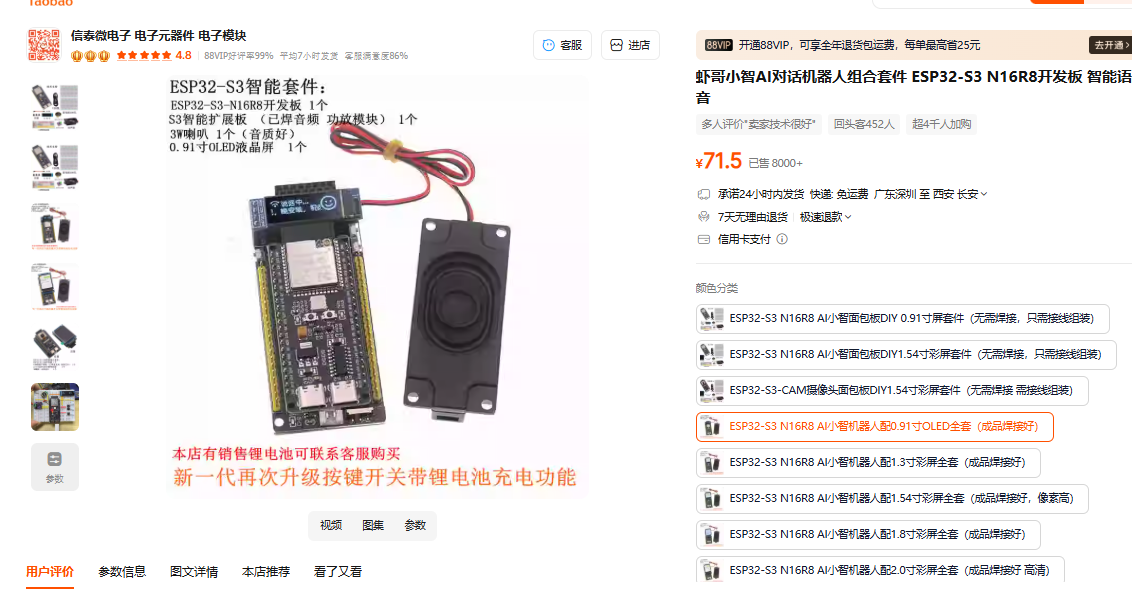
Task: Click the 客服 customer service headset icon
Action: point(549,46)
